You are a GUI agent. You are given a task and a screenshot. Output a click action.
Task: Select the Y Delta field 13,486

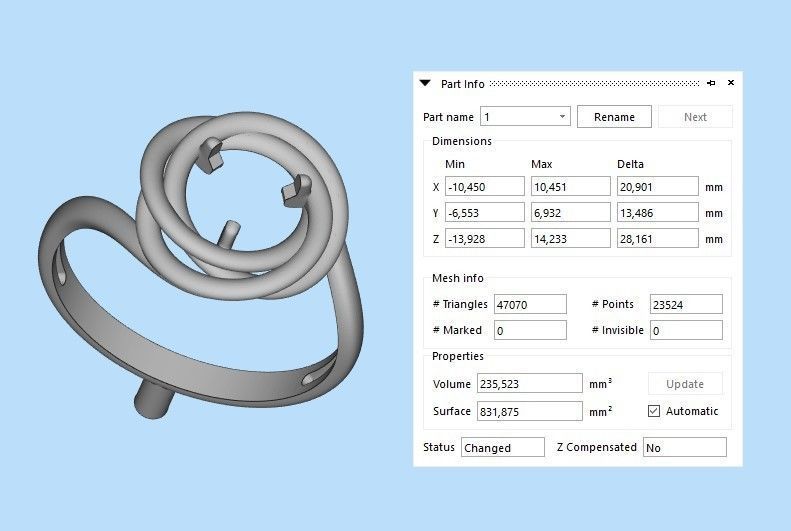(x=657, y=213)
